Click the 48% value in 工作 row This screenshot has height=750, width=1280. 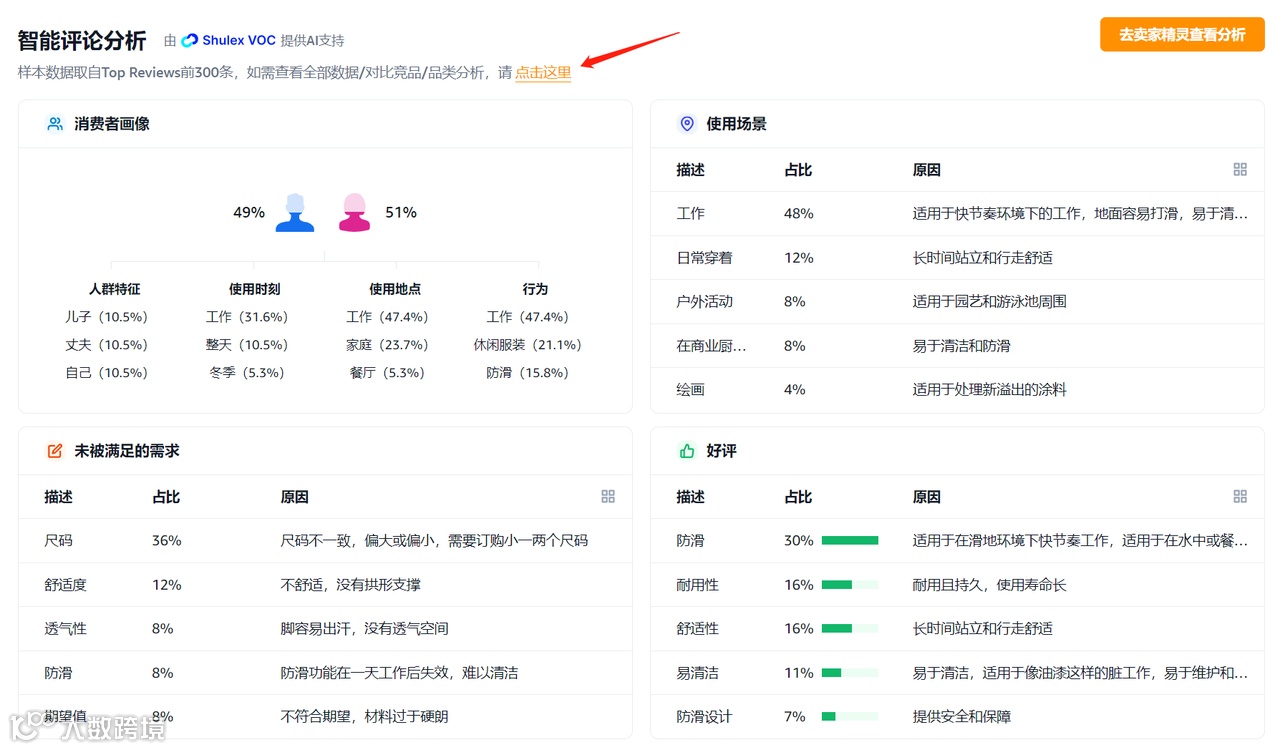tap(799, 213)
